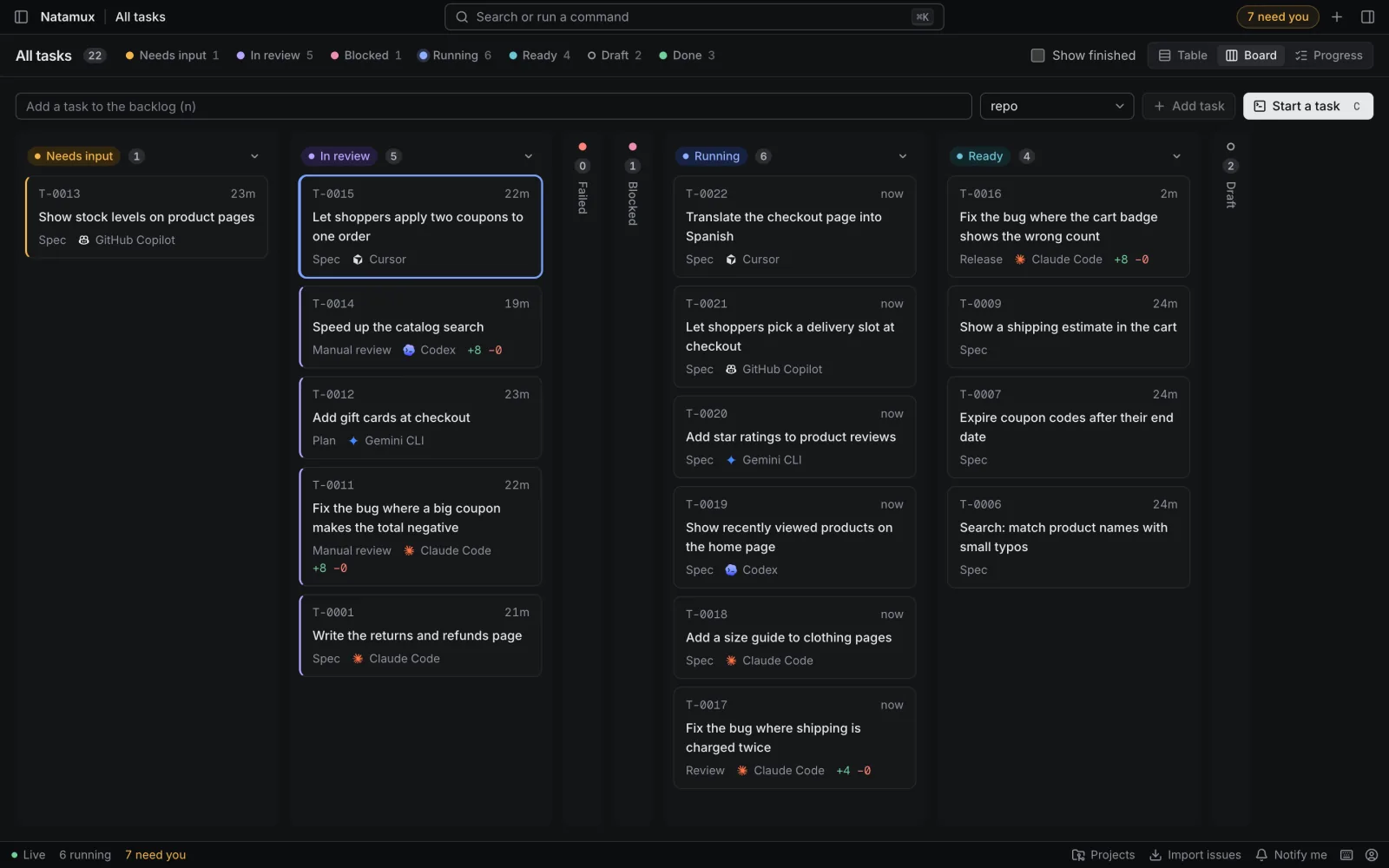The height and width of the screenshot is (868, 1389).
Task: Open the account icon in status bar
Action: 1372,855
